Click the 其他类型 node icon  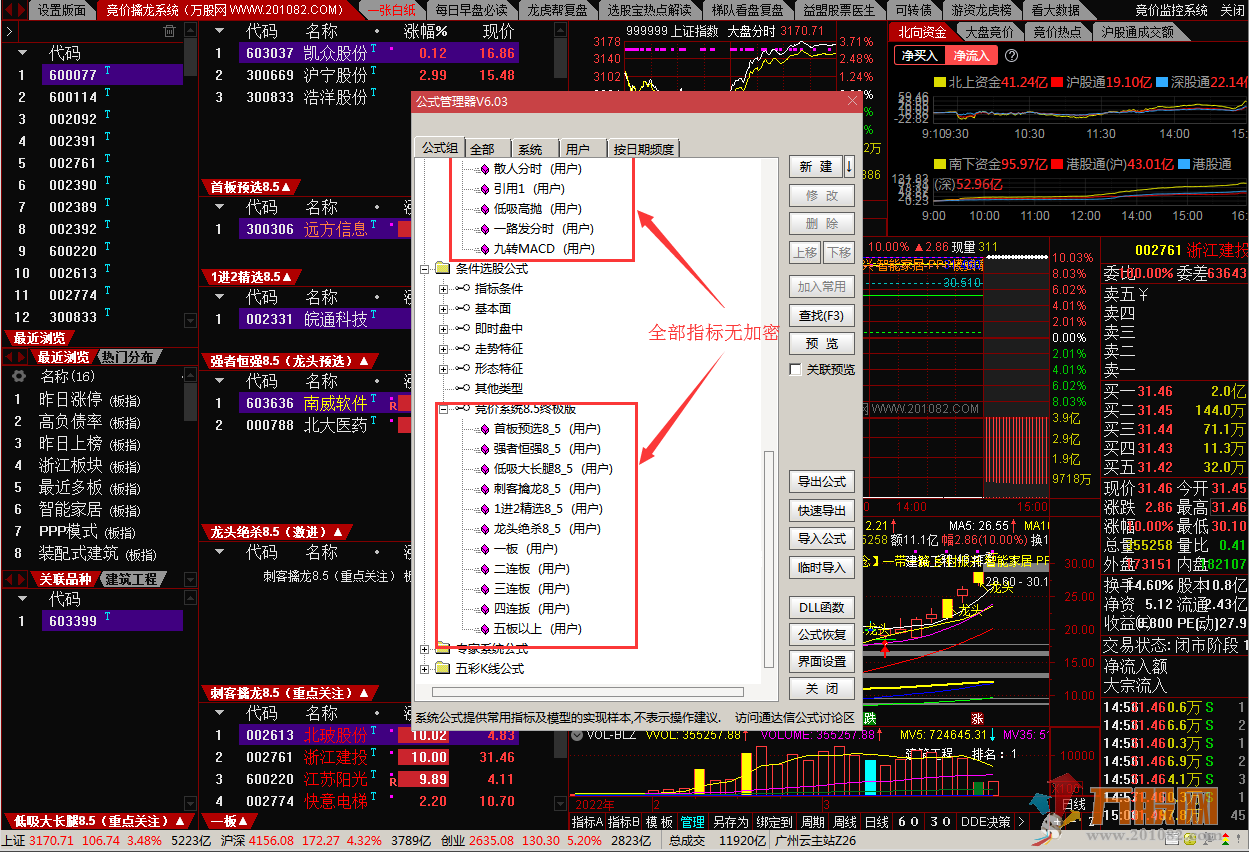click(462, 389)
